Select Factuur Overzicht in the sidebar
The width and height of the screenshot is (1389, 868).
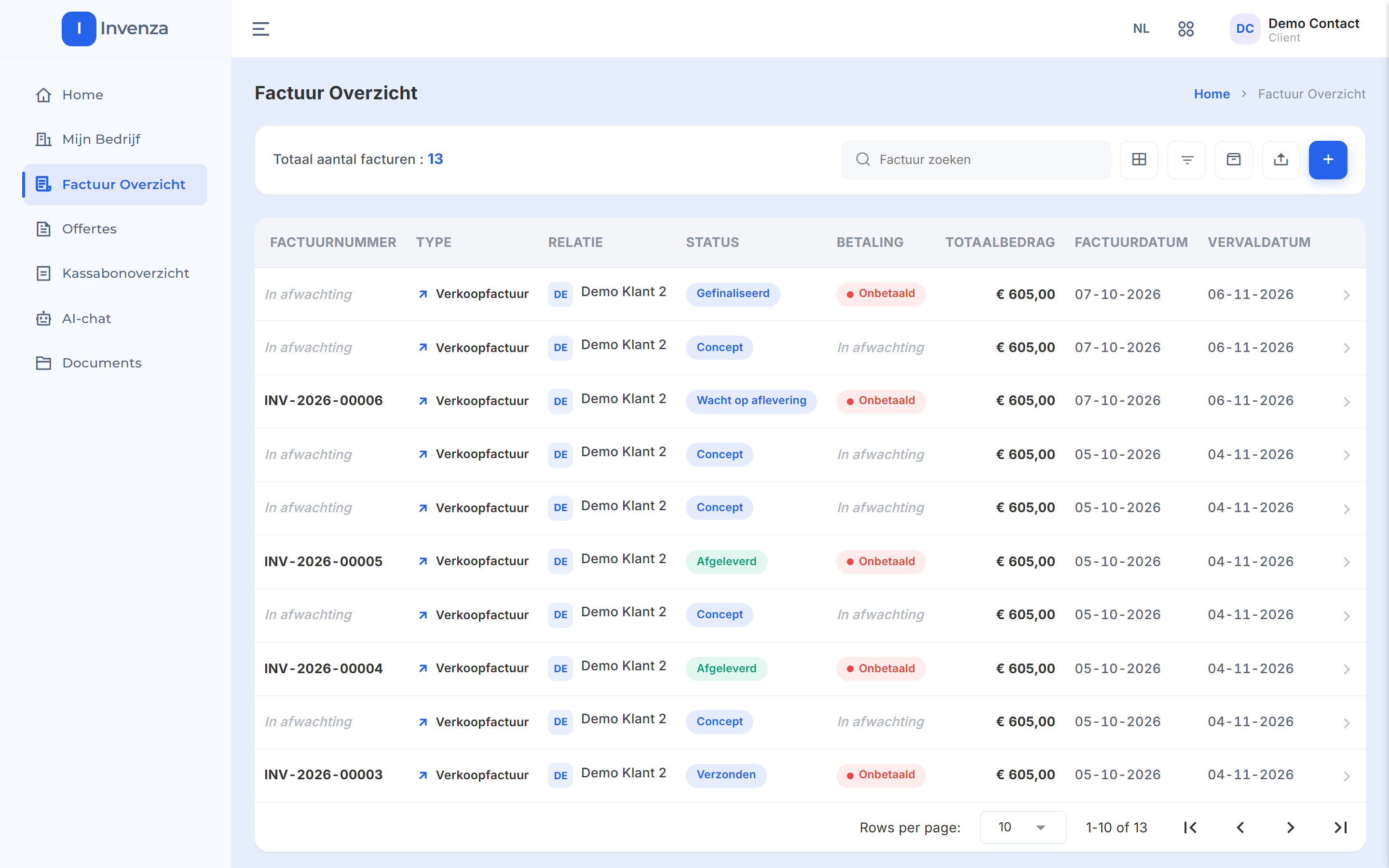(115, 184)
